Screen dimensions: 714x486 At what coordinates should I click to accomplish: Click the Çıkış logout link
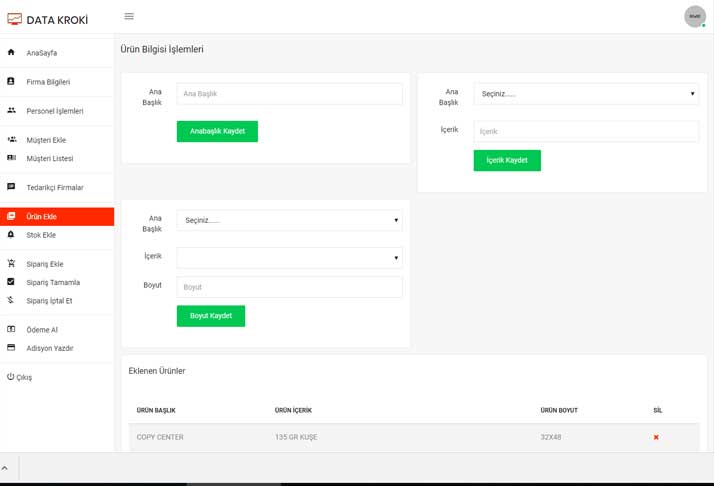[x=23, y=377]
